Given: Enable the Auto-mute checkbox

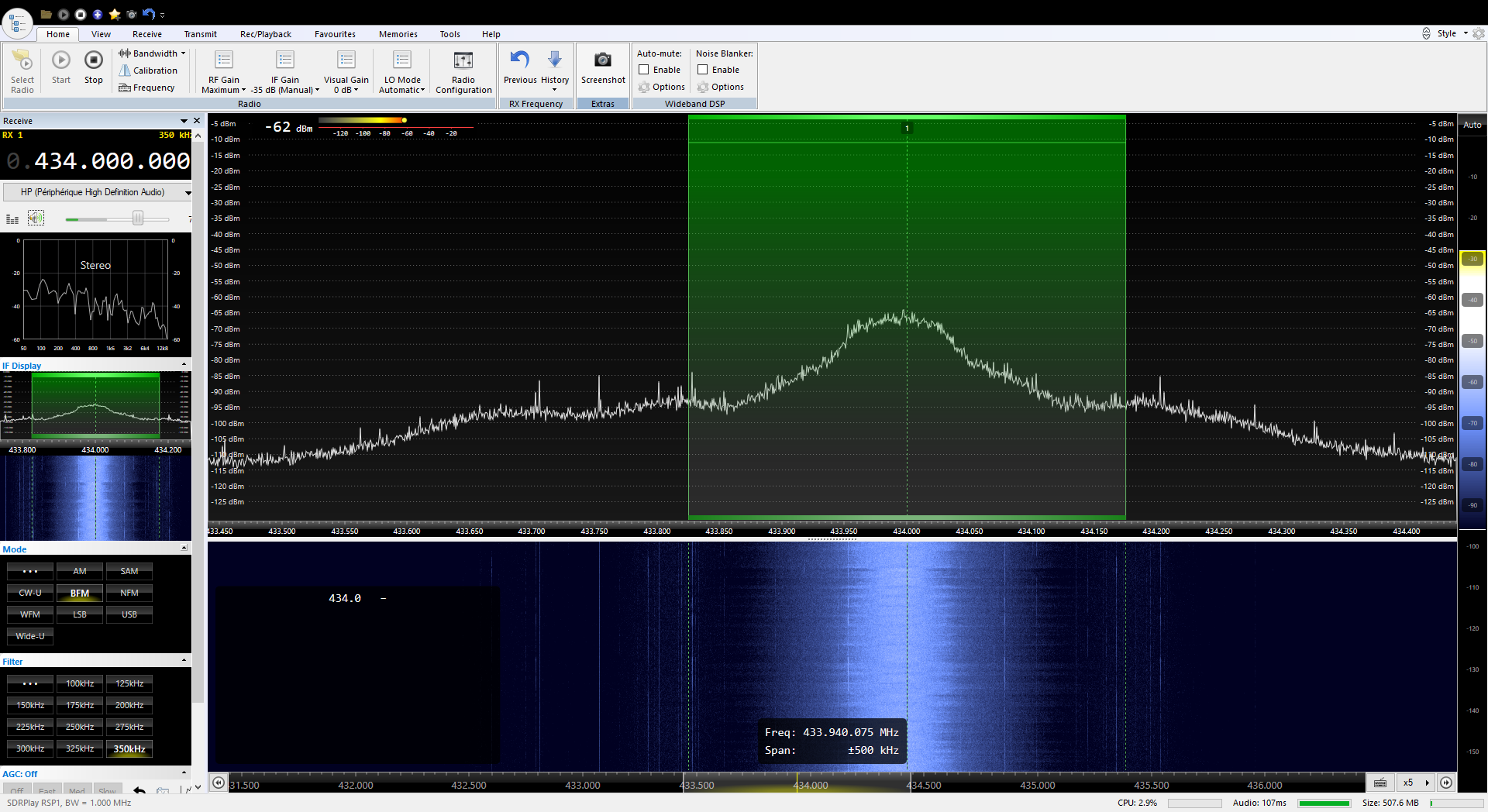Looking at the screenshot, I should tap(644, 70).
